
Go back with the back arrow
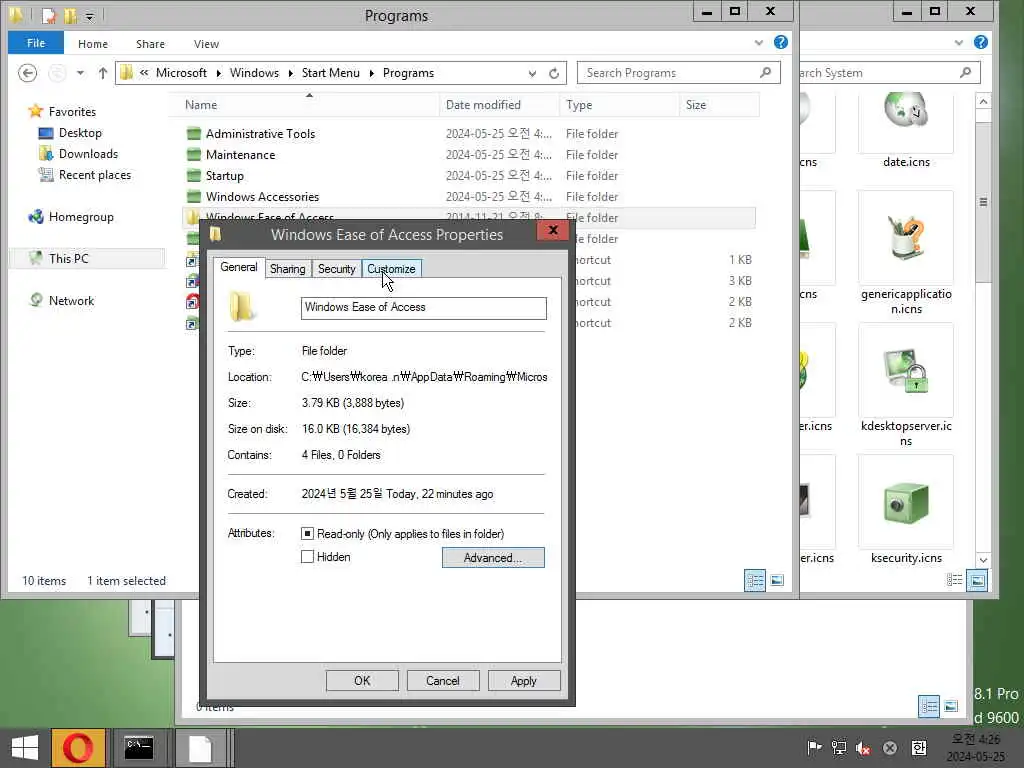pyautogui.click(x=27, y=73)
